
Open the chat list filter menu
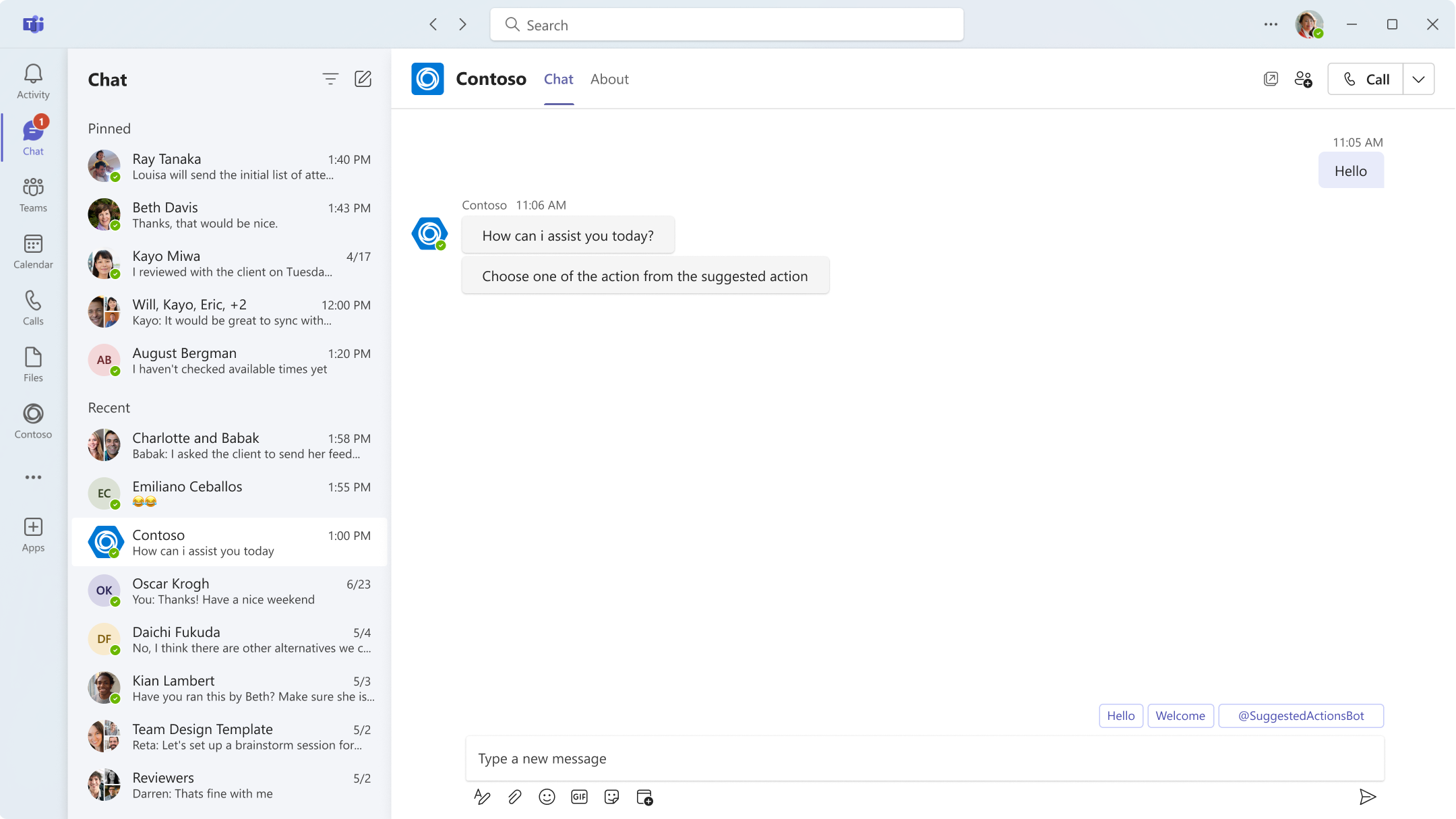click(330, 79)
